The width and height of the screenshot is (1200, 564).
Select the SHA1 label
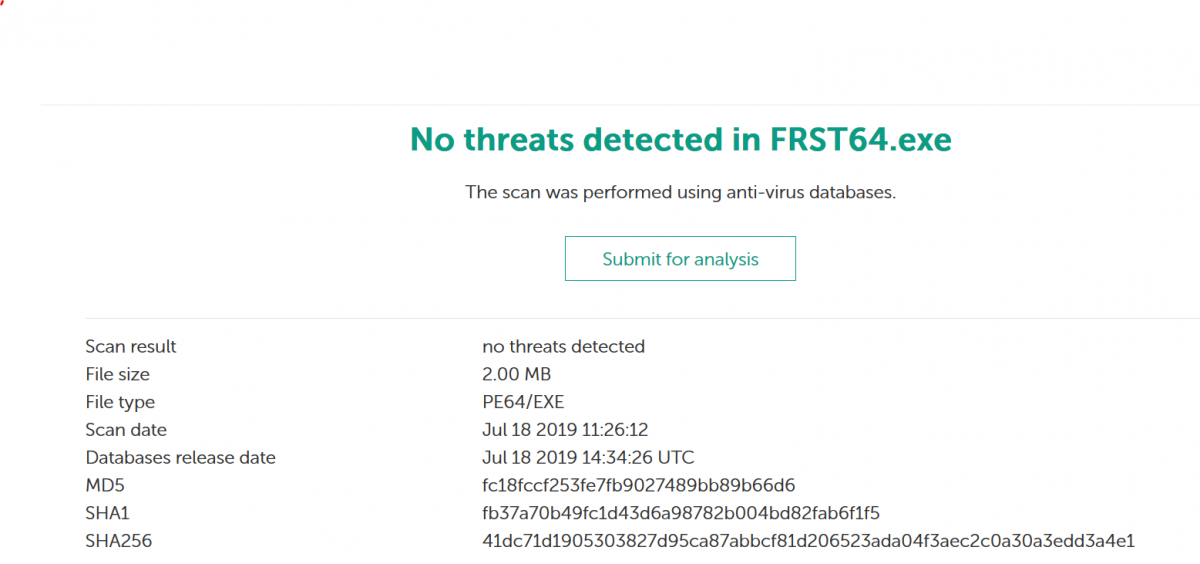click(x=107, y=514)
